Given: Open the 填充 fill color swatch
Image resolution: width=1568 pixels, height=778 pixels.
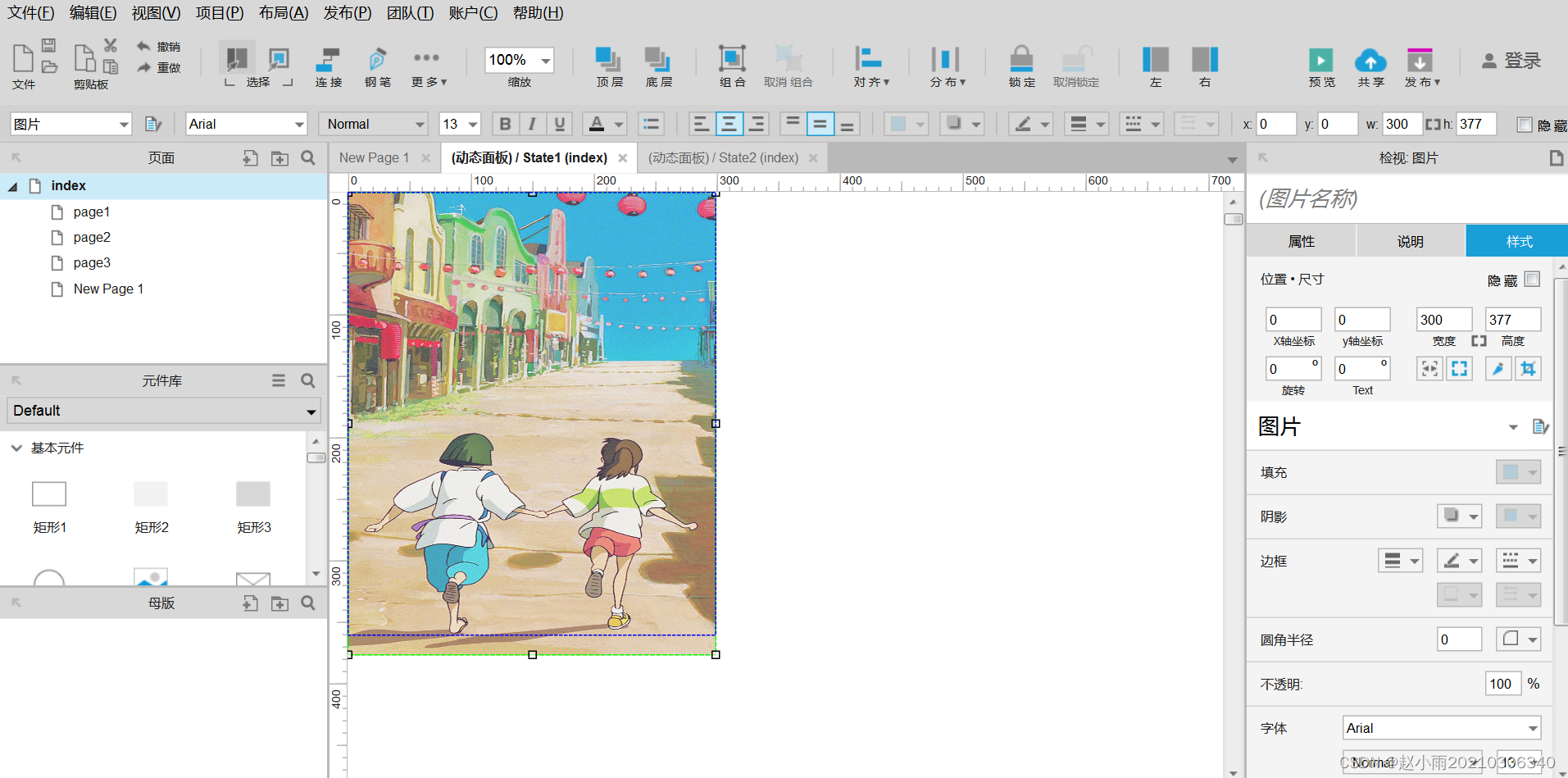Looking at the screenshot, I should [1518, 471].
